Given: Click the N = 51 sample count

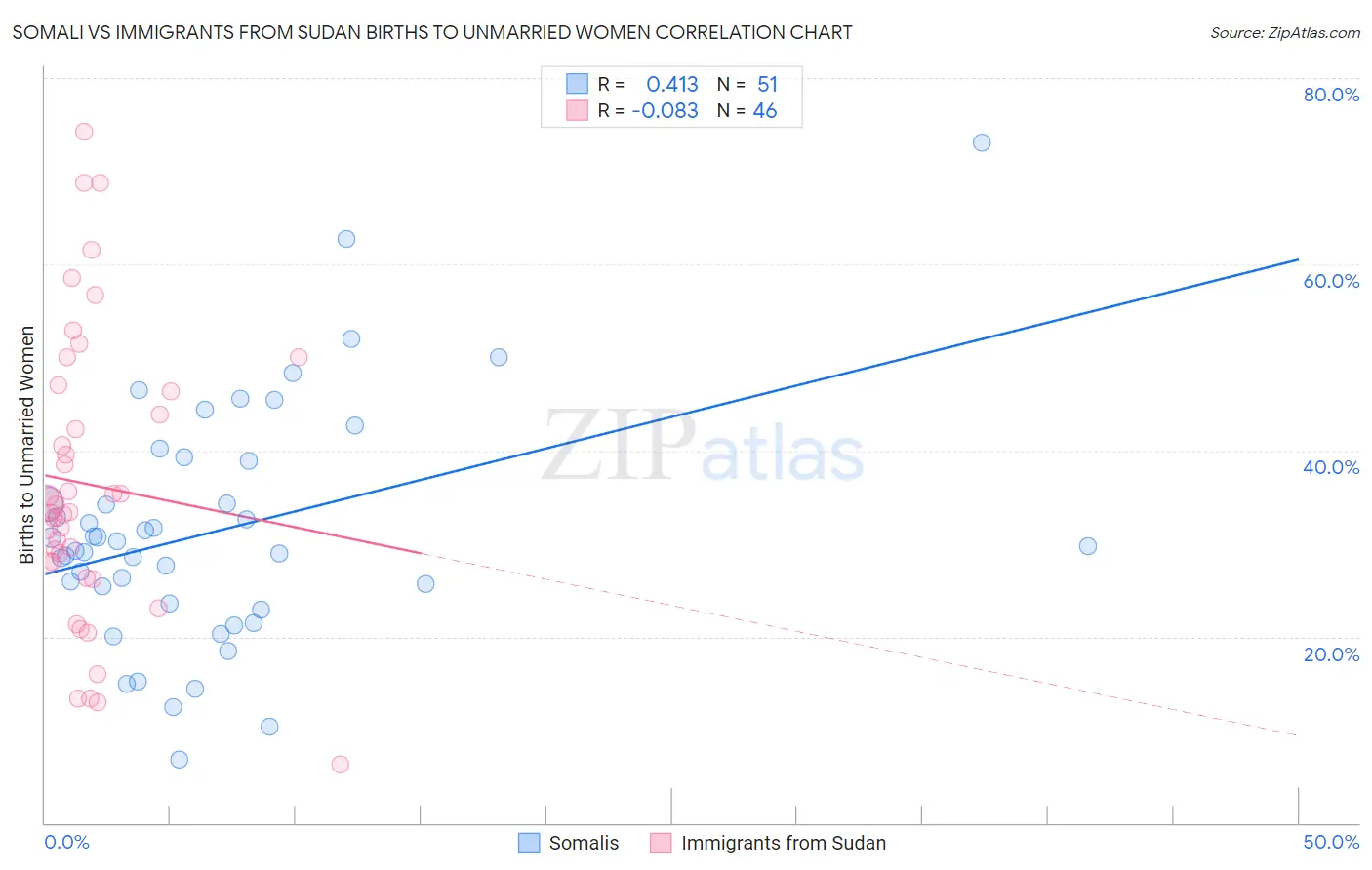Looking at the screenshot, I should [x=747, y=84].
